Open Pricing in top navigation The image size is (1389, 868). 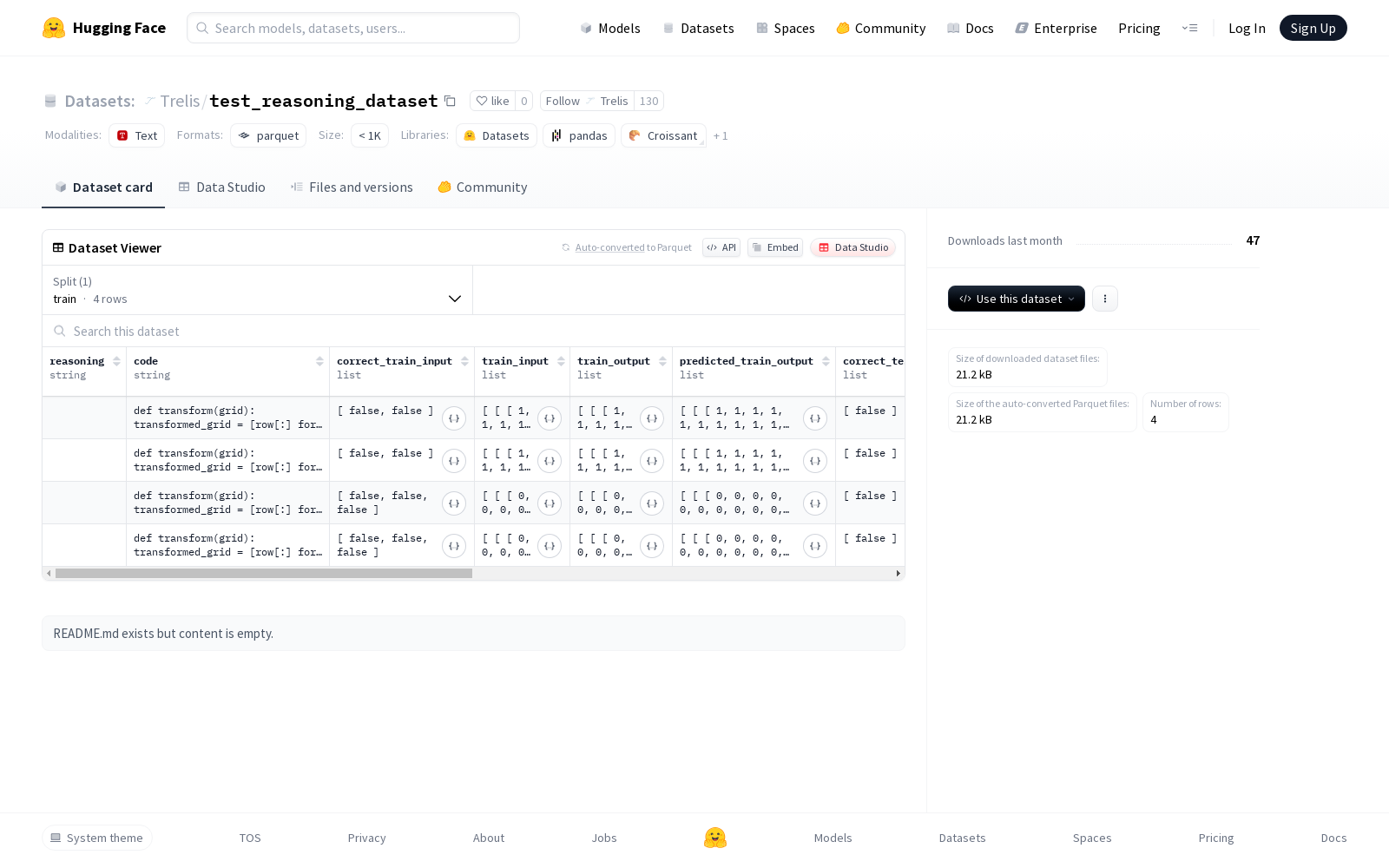(x=1139, y=28)
